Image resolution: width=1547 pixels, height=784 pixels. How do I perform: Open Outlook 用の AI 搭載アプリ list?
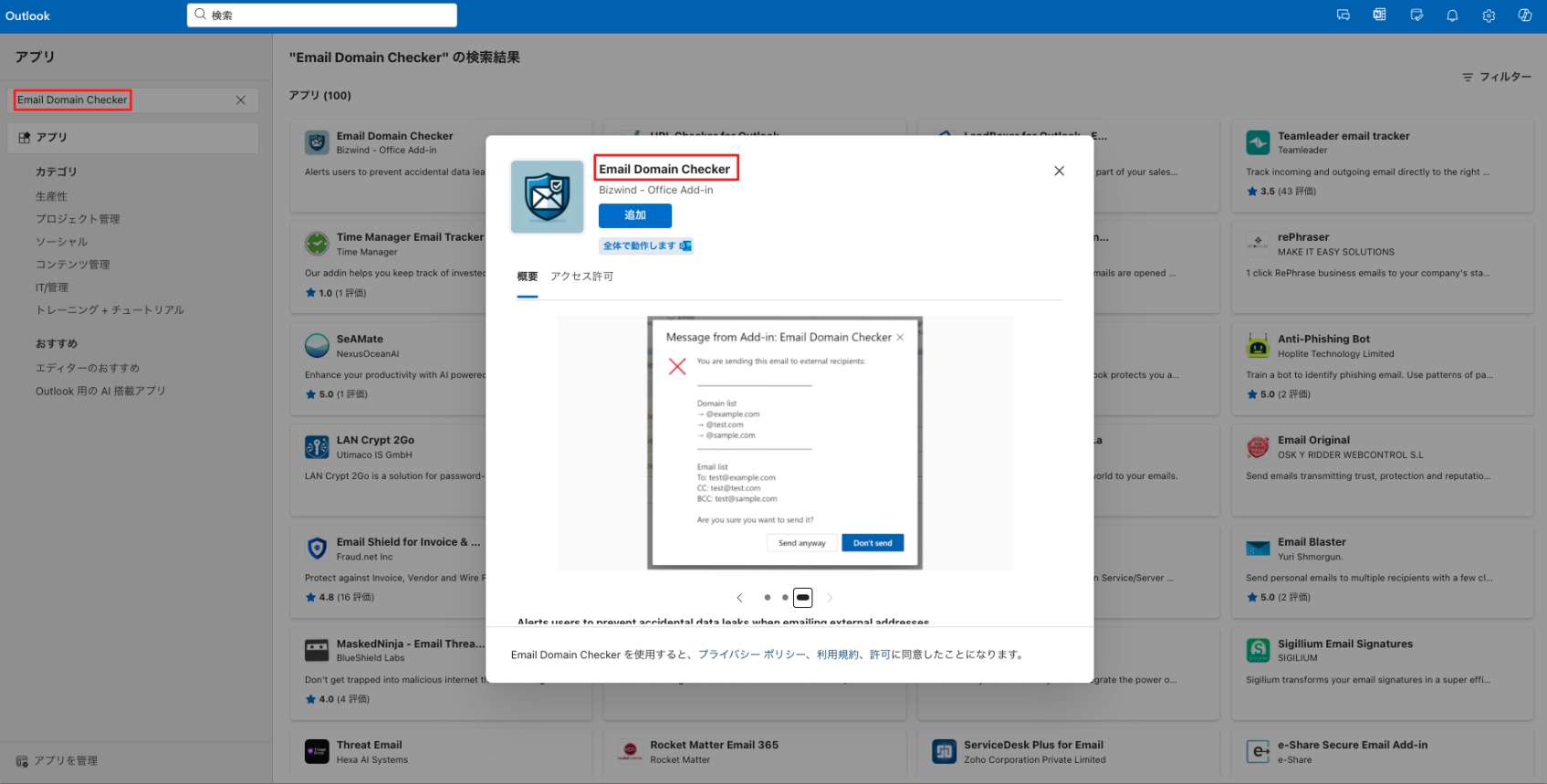tap(100, 391)
